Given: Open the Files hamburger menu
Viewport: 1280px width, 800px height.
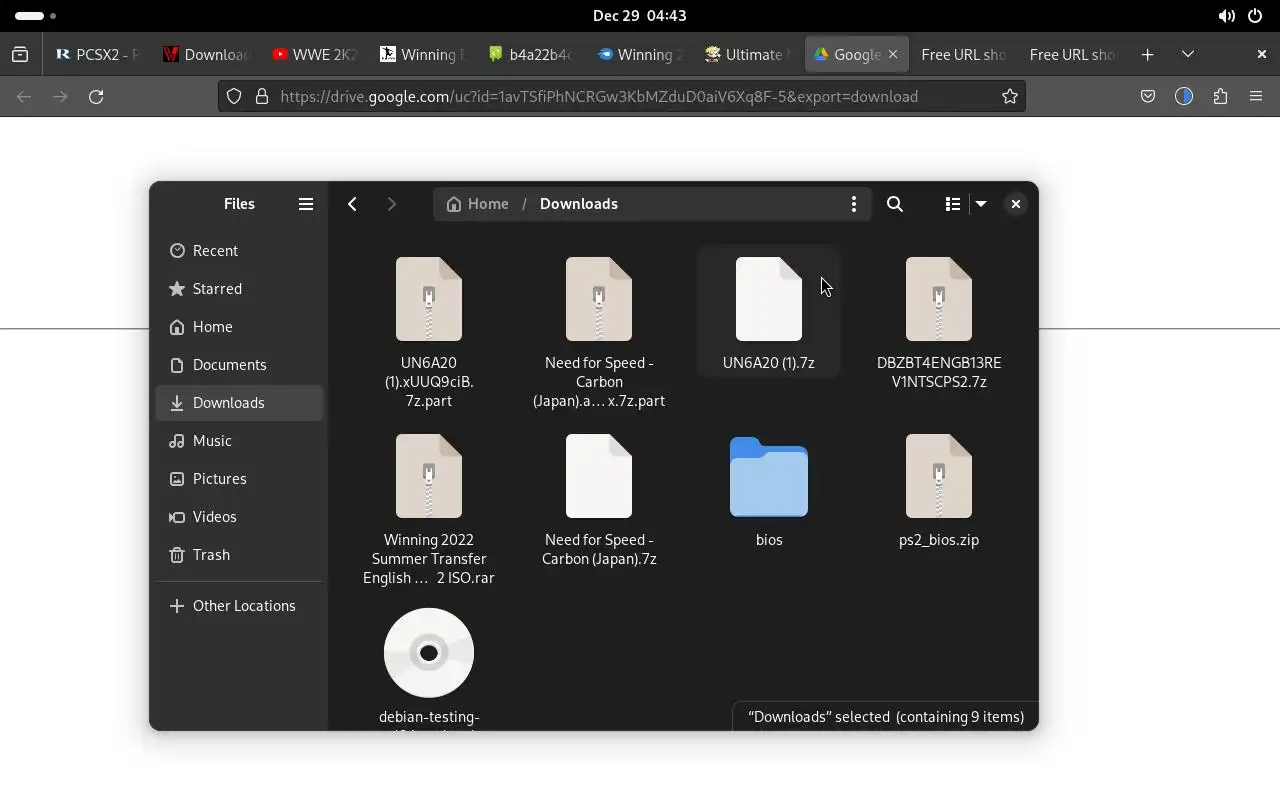Looking at the screenshot, I should click(306, 204).
